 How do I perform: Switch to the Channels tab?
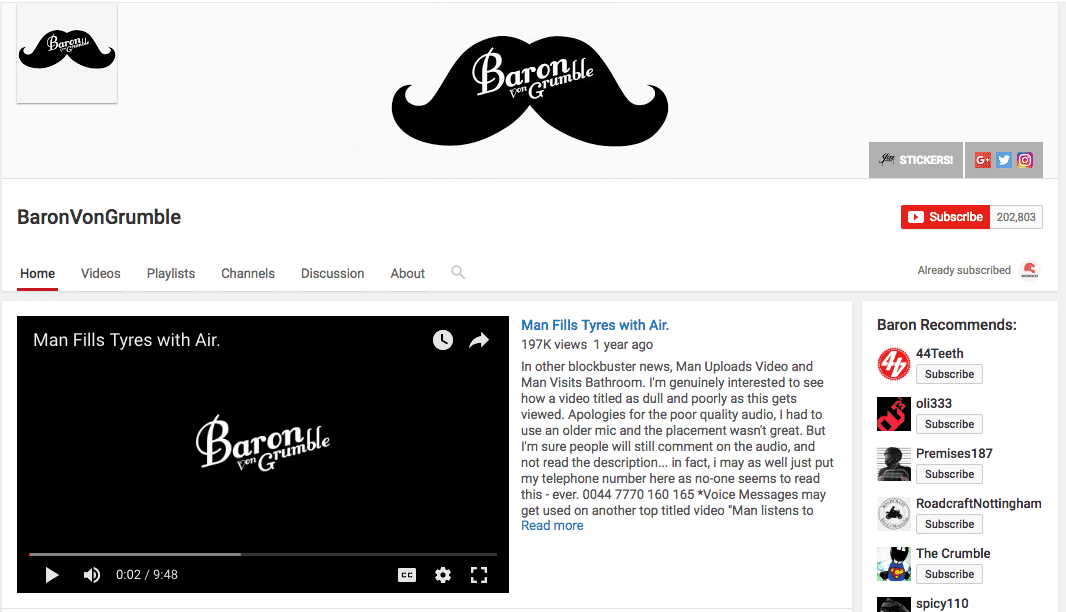point(247,273)
